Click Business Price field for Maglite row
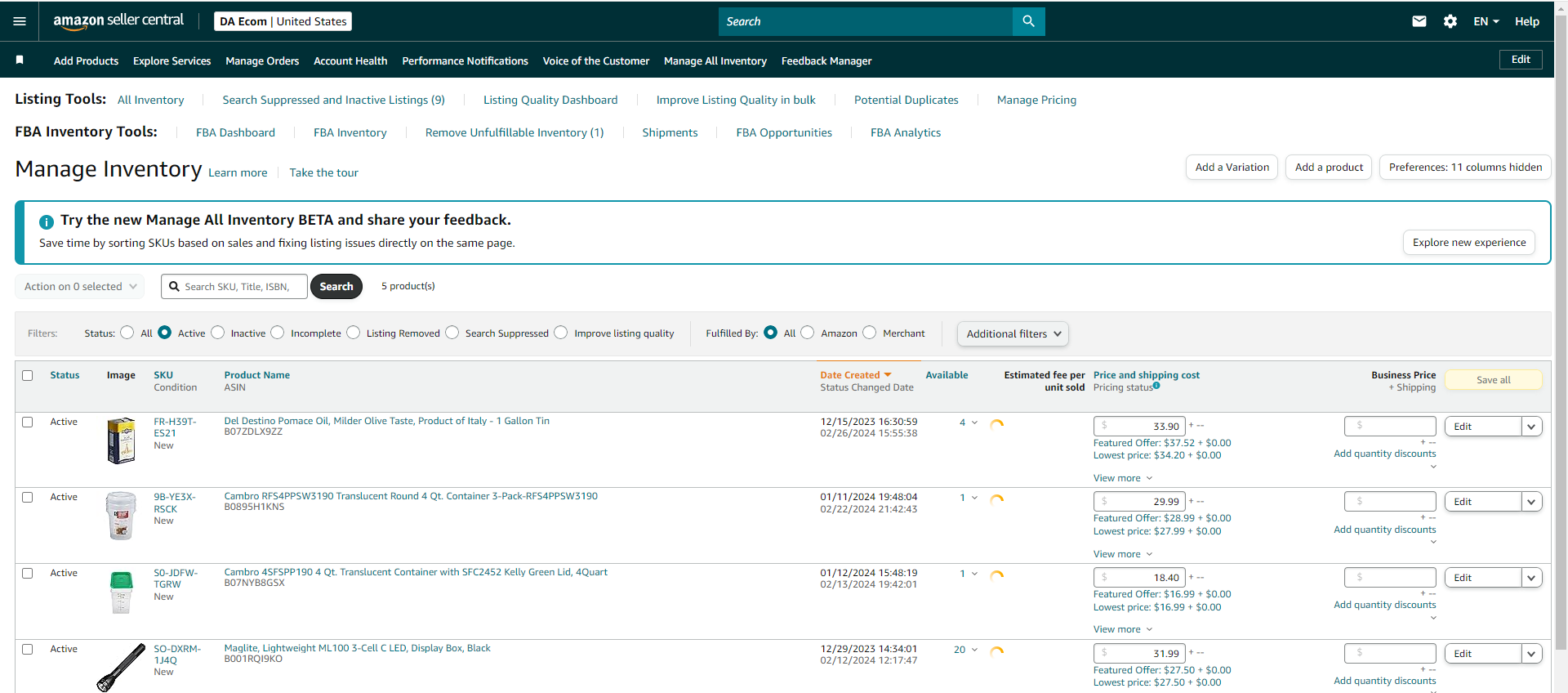The image size is (1568, 693). click(1390, 653)
